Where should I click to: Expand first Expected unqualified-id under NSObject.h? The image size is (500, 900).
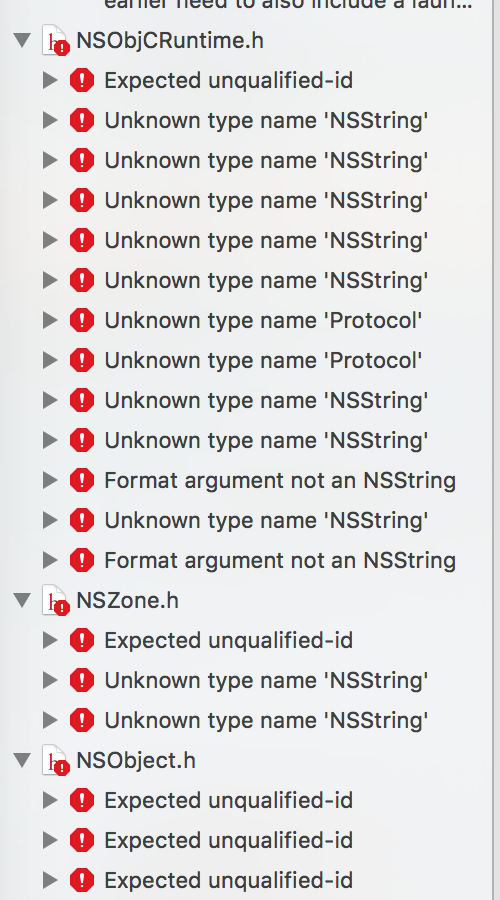click(50, 800)
